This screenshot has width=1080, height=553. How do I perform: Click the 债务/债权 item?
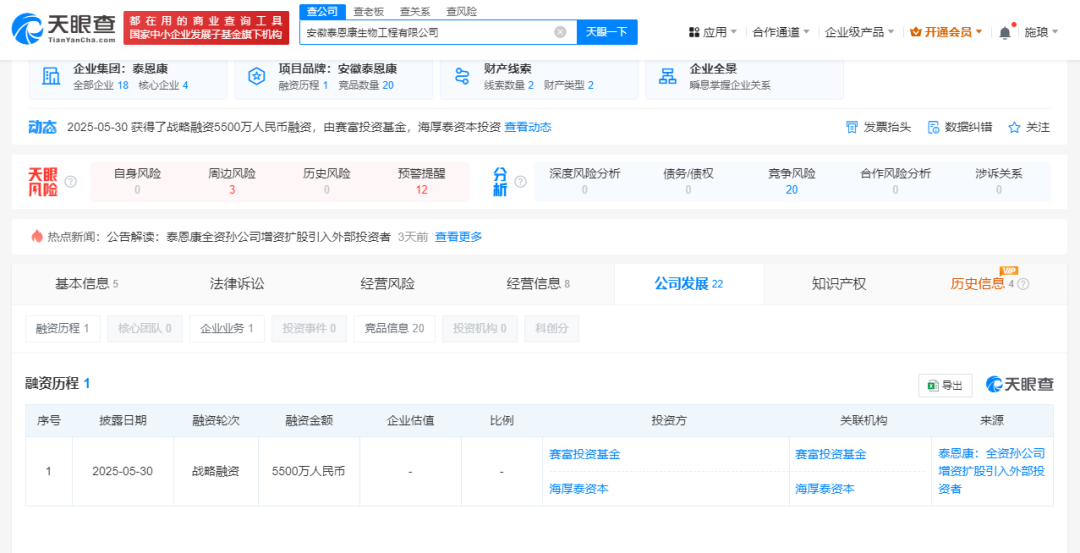coord(688,181)
